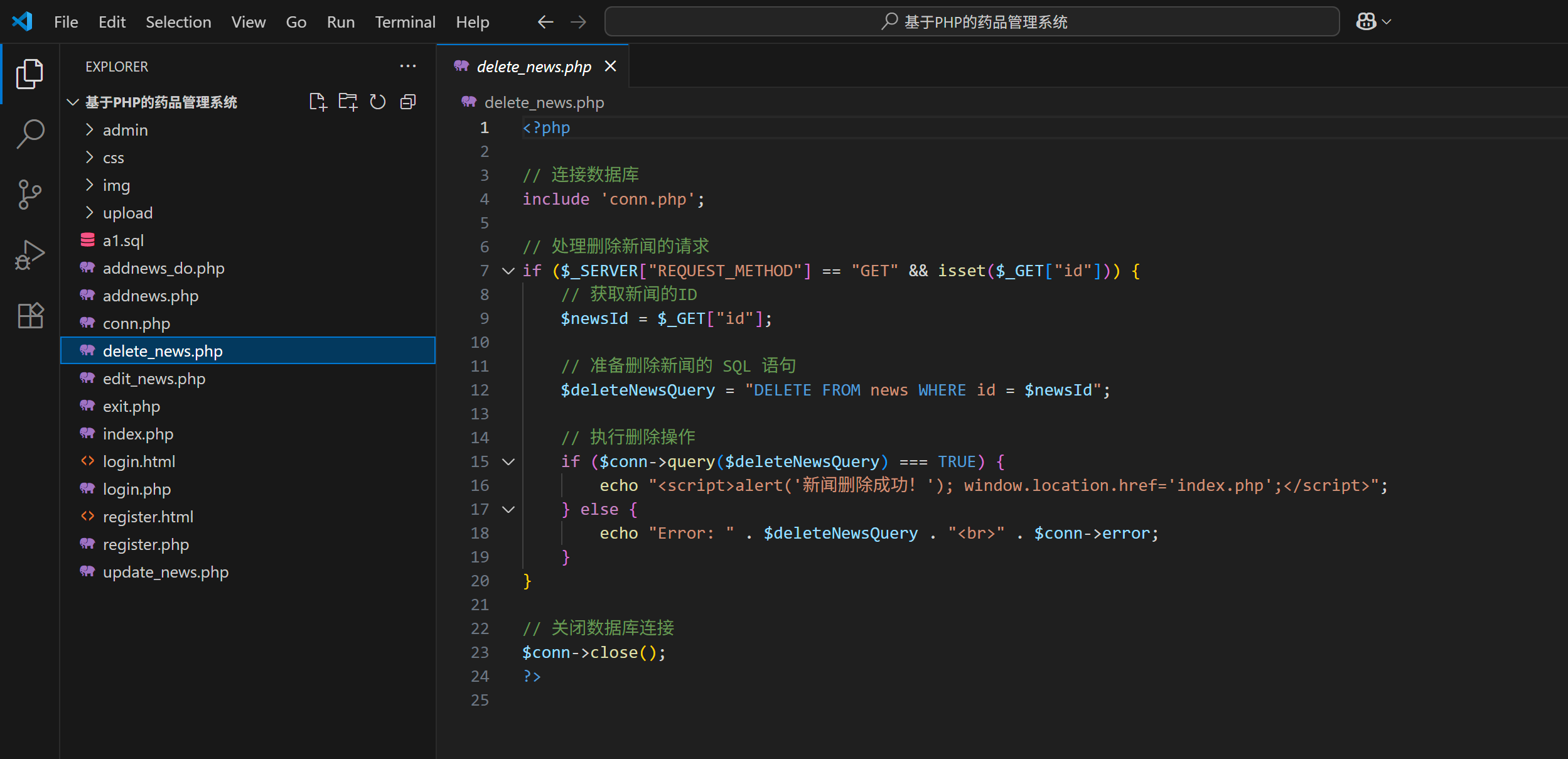Image resolution: width=1568 pixels, height=759 pixels.
Task: Open conn.php file
Action: click(248, 323)
